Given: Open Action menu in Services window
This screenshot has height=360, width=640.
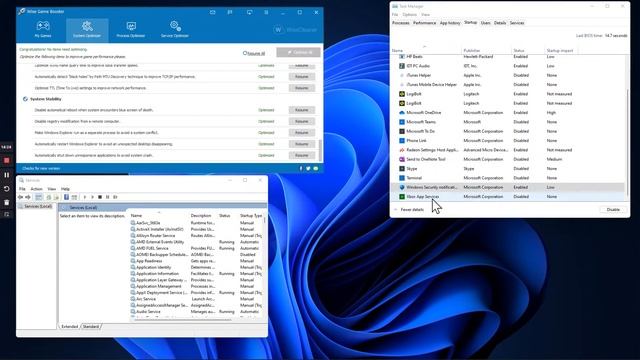Looking at the screenshot, I should [x=36, y=189].
